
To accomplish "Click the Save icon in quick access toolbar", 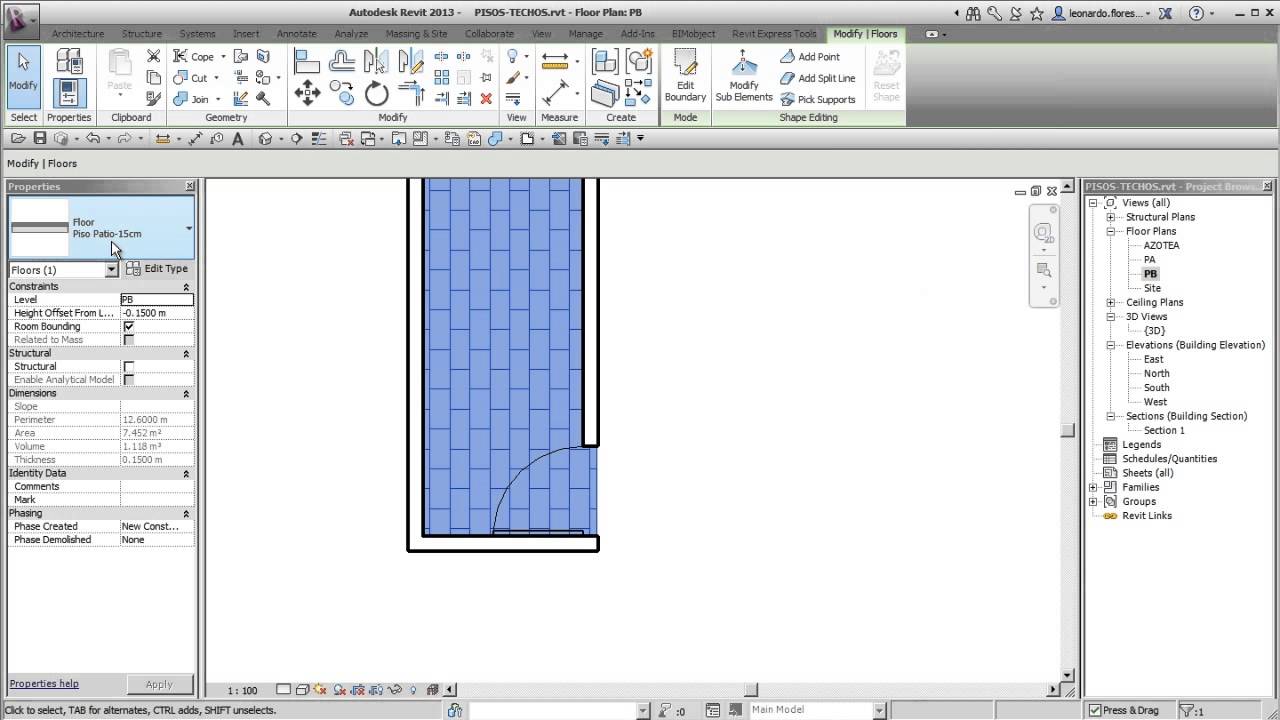I will click(40, 138).
